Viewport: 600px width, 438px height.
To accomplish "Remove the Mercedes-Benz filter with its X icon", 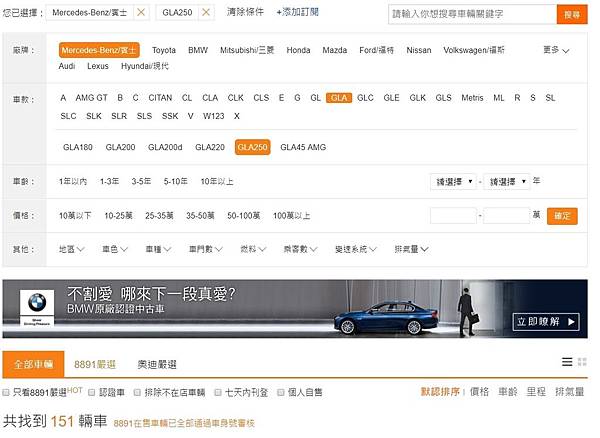I will point(141,13).
